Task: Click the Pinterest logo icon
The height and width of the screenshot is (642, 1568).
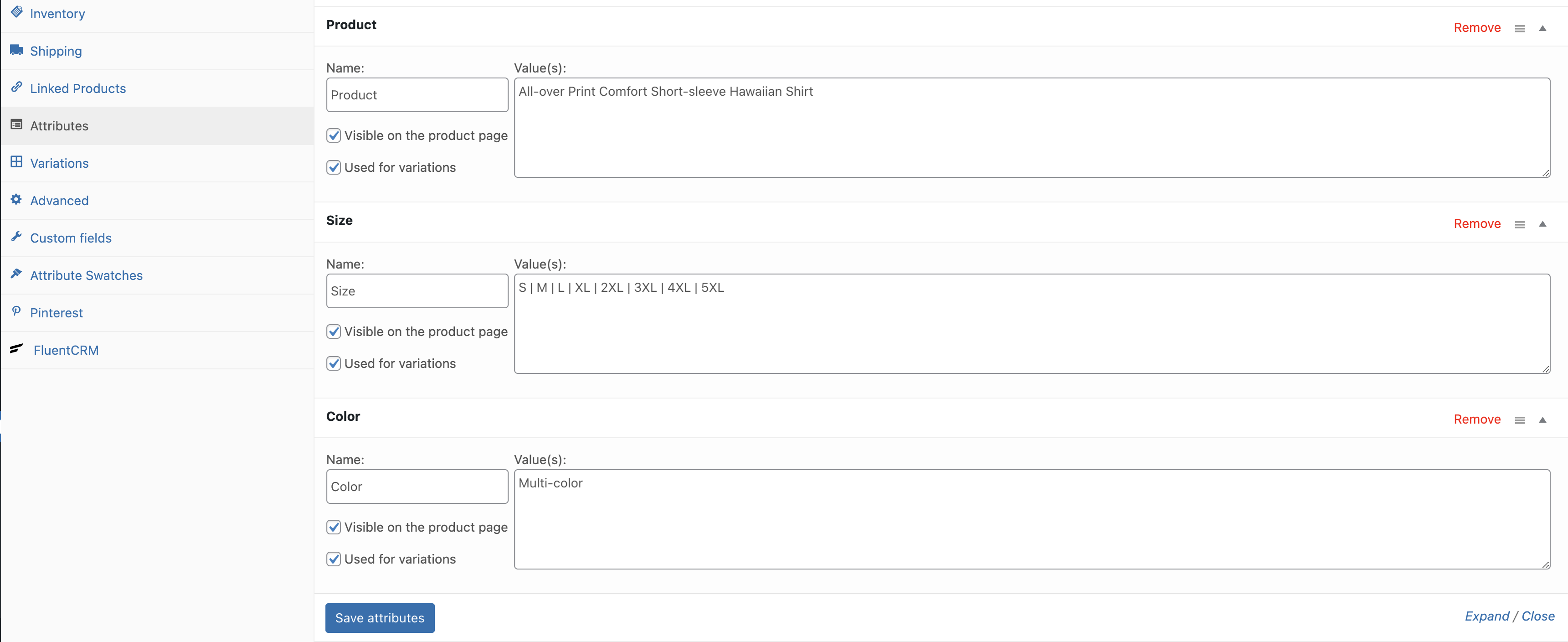Action: 16,311
